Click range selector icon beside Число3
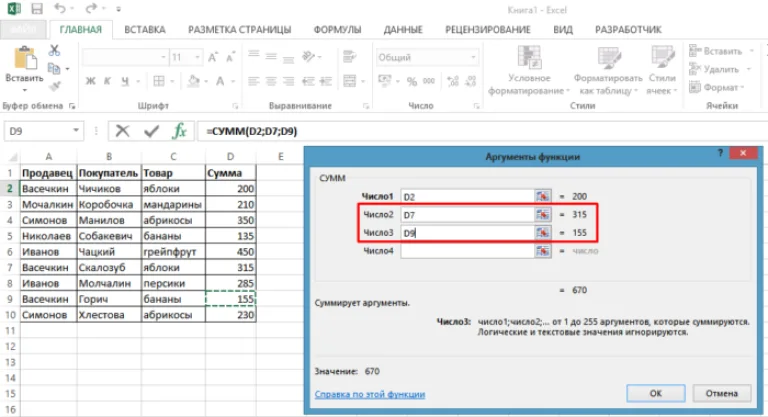 coord(542,233)
